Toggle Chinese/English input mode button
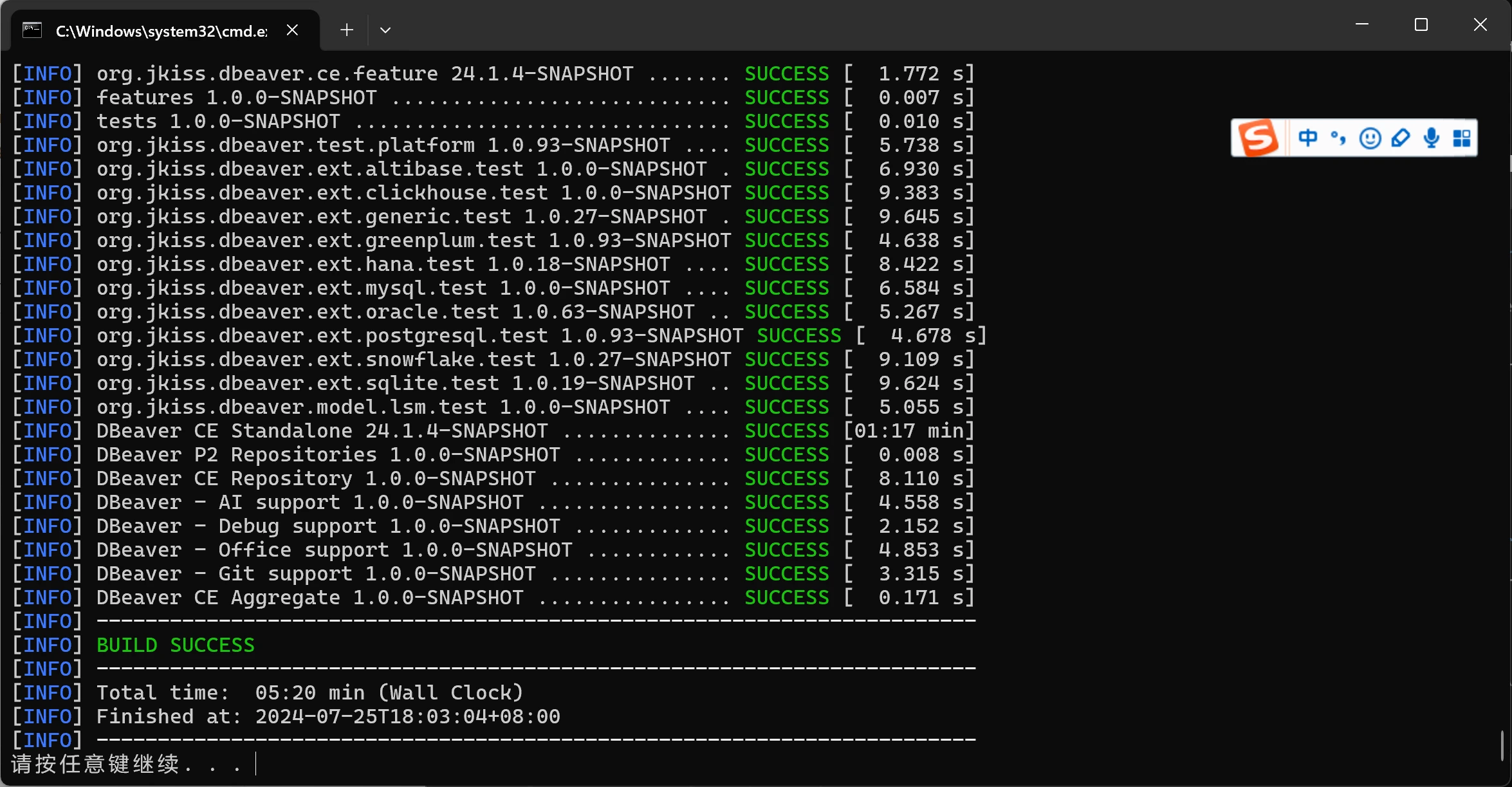The image size is (1512, 787). [1307, 138]
